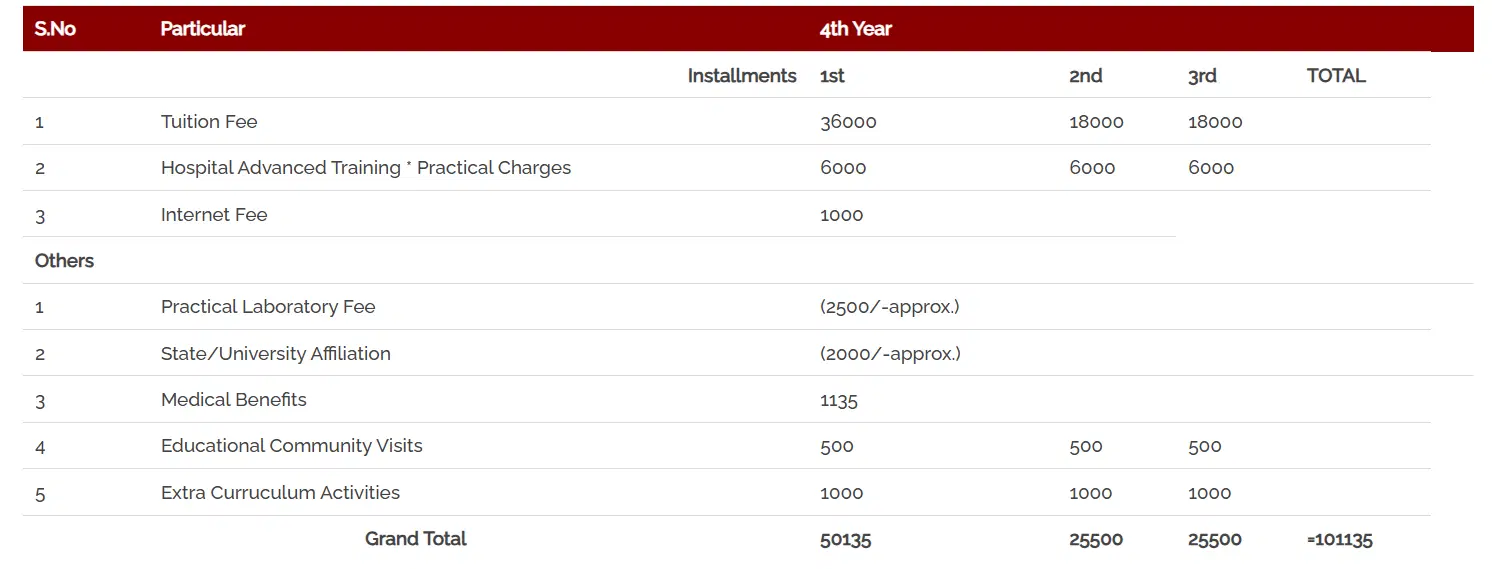Click the TOTAL column label

click(1336, 75)
